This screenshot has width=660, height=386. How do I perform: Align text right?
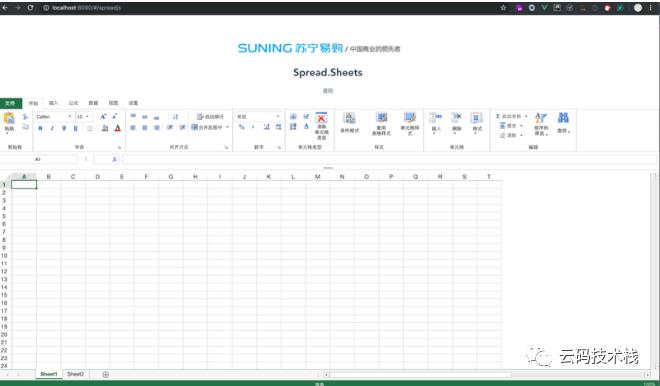(x=157, y=128)
